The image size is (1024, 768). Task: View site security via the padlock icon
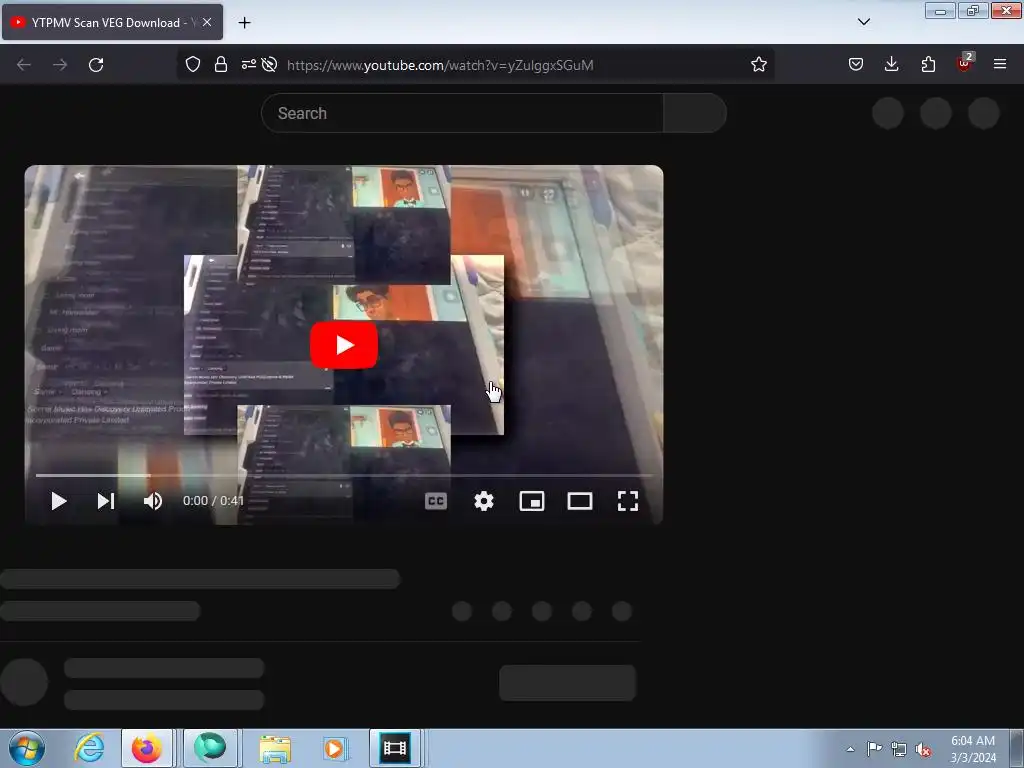(x=221, y=64)
